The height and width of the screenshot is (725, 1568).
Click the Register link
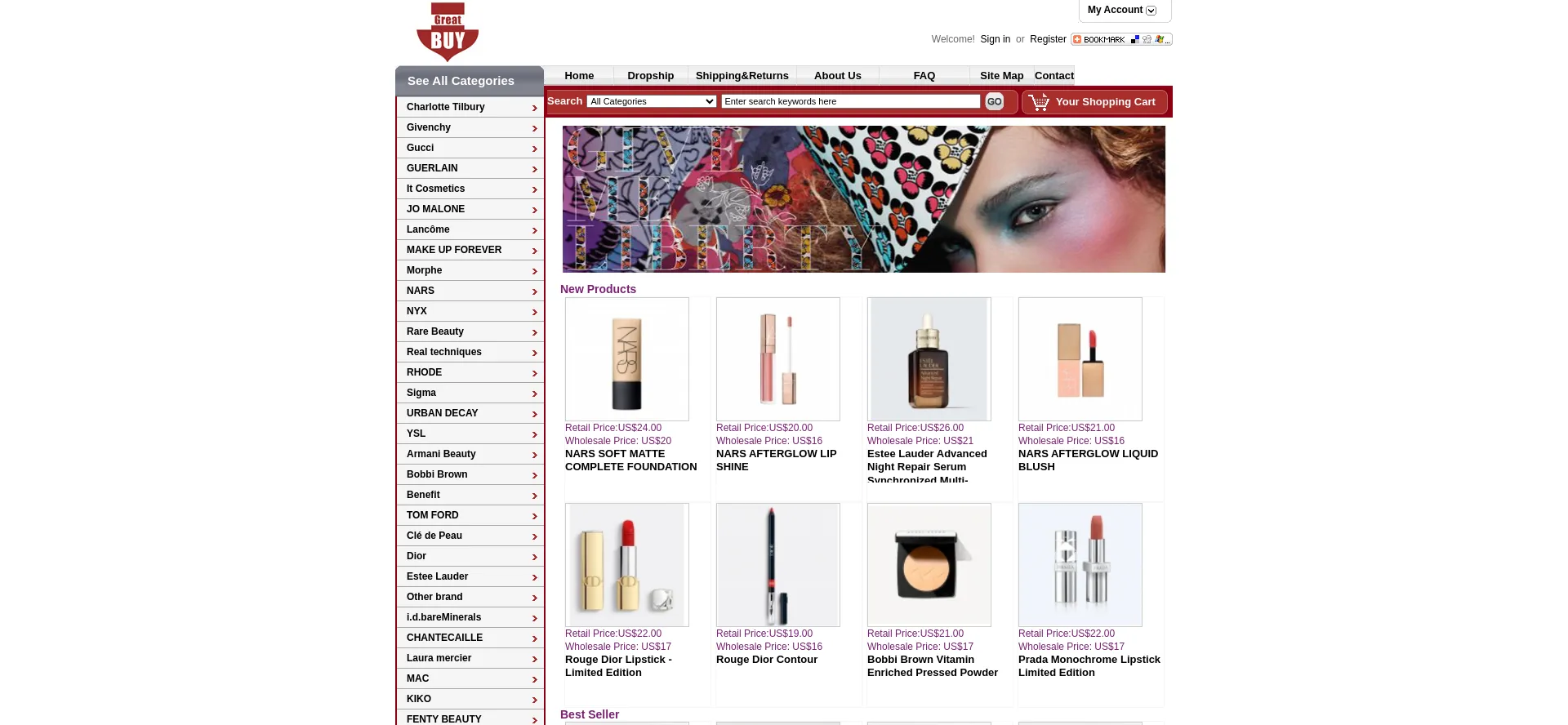pos(1048,39)
